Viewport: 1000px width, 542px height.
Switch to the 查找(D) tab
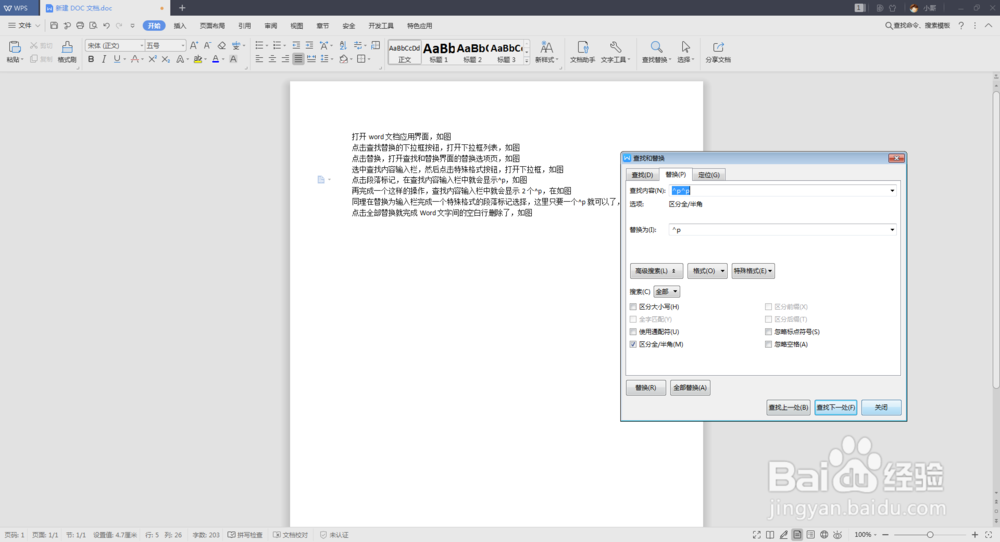[642, 175]
